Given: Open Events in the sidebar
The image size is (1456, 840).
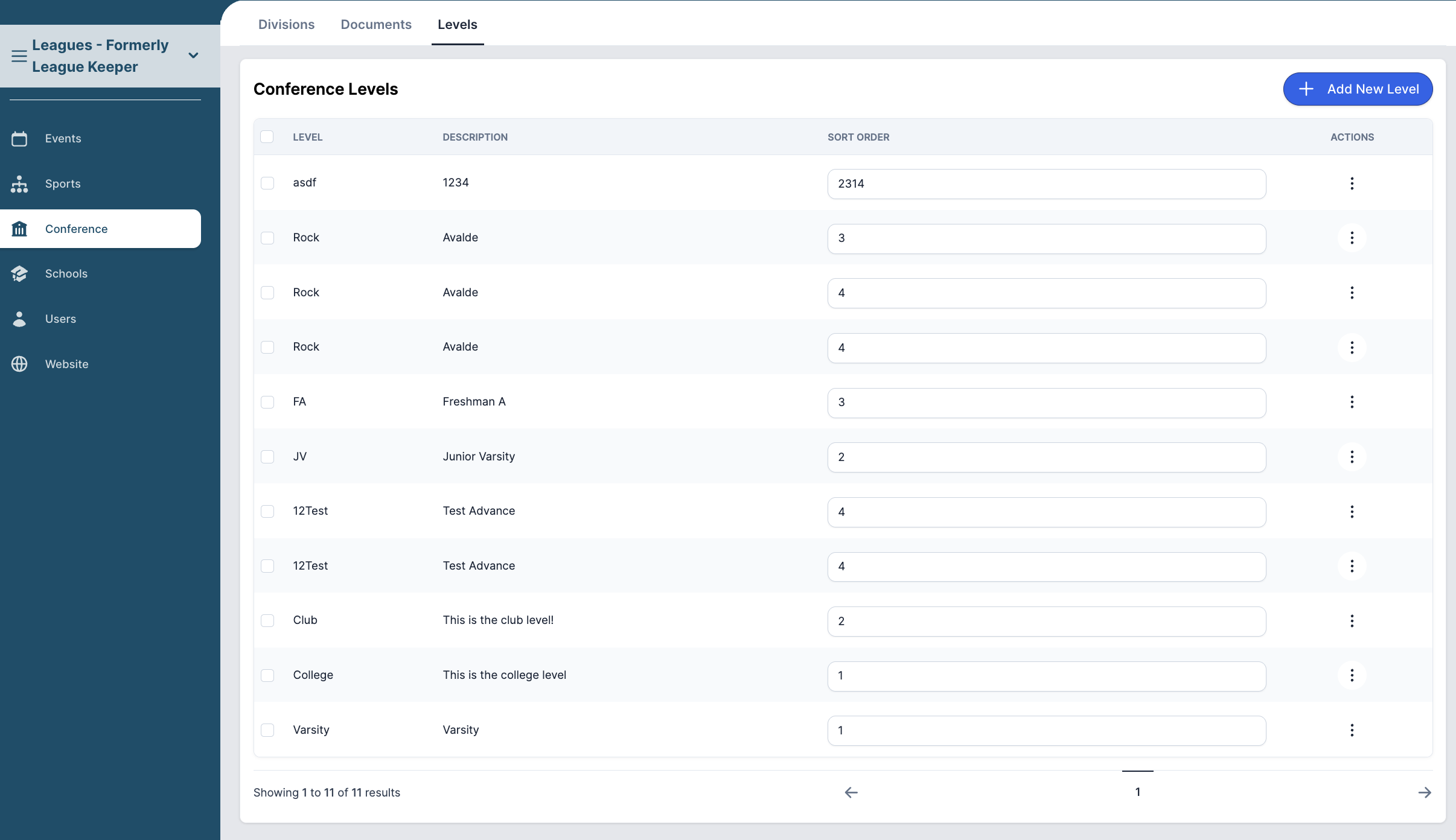Looking at the screenshot, I should [x=100, y=138].
